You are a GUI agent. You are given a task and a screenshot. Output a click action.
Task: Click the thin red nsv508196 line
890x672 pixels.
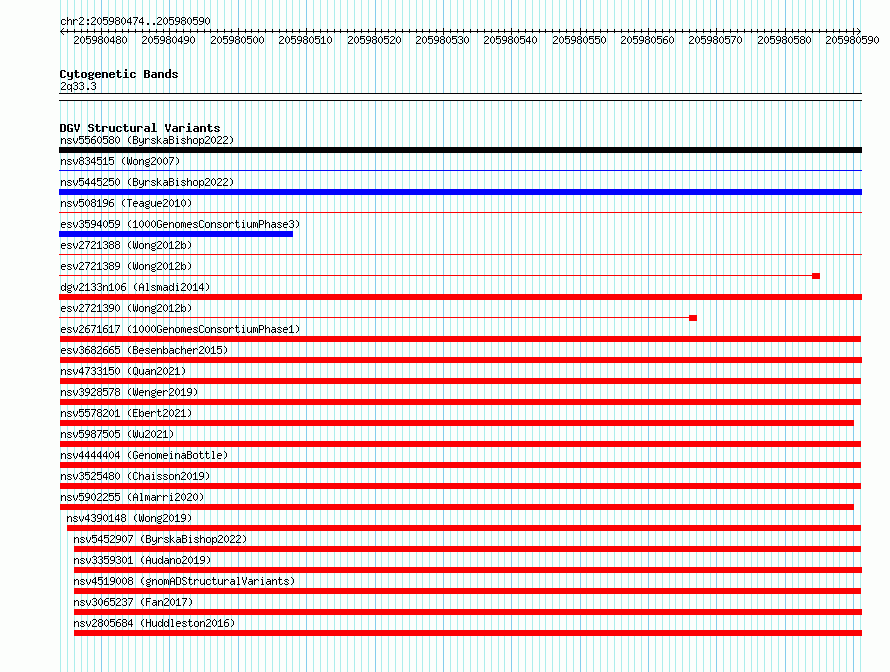pos(460,212)
